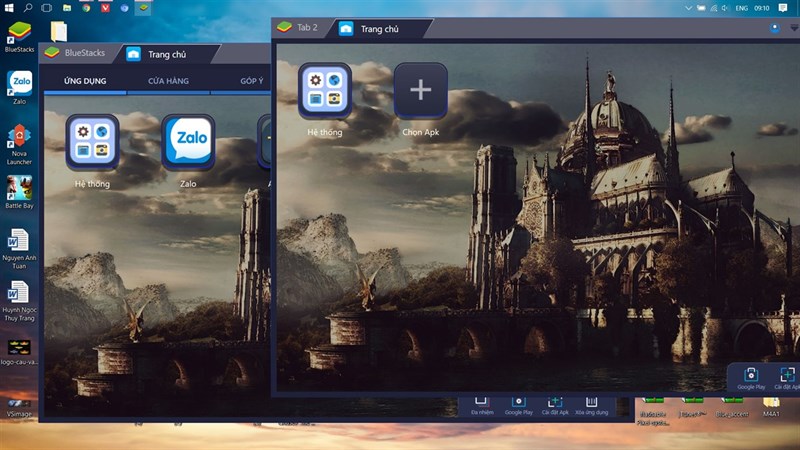Click the Chọn Apk plus icon
Screen dimensions: 800x450
(x=420, y=91)
